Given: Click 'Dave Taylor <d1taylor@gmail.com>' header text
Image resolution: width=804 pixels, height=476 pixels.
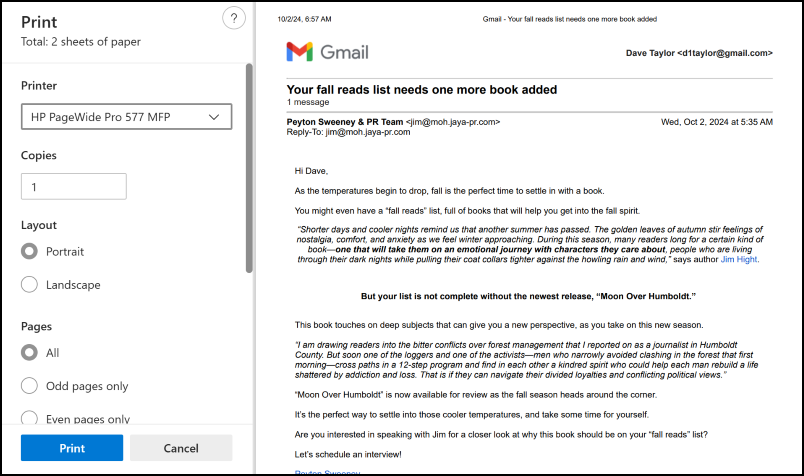Looking at the screenshot, I should tap(699, 53).
